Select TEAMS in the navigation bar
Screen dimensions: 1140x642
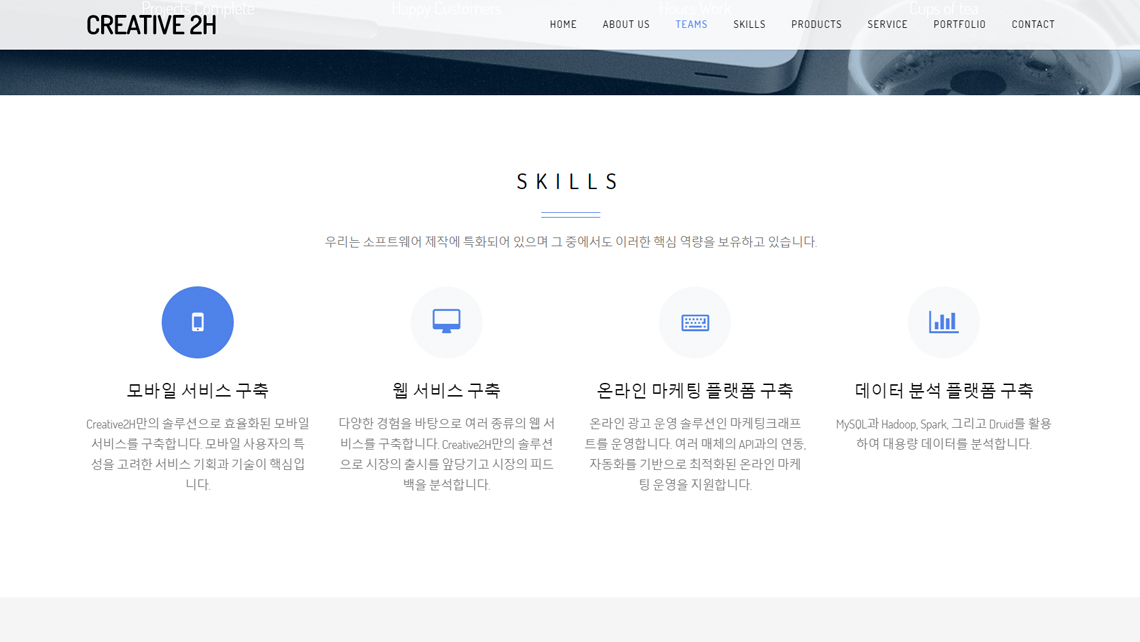[x=691, y=24]
